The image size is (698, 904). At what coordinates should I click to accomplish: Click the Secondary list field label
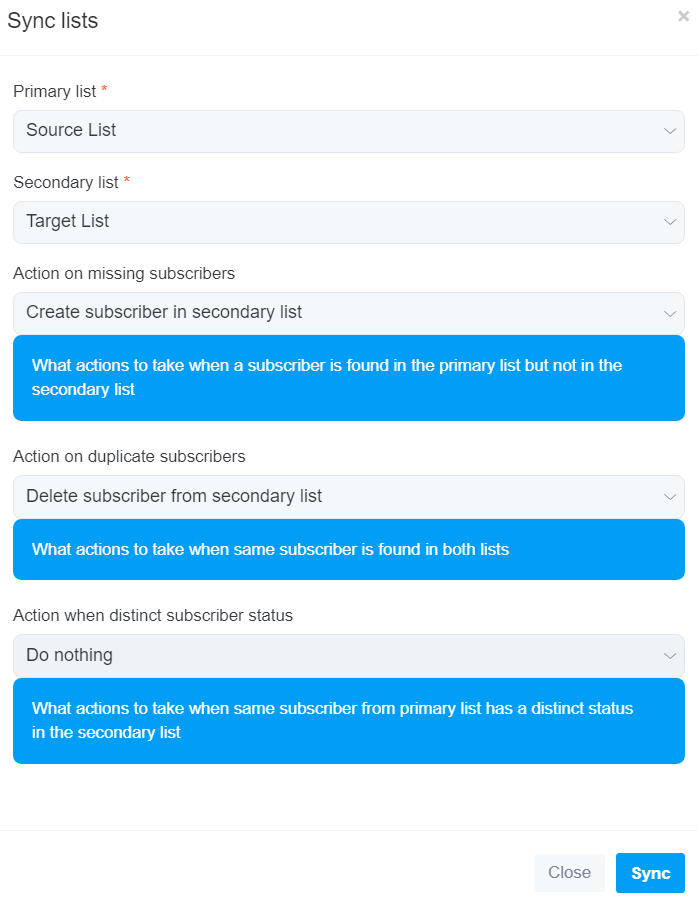tap(66, 183)
